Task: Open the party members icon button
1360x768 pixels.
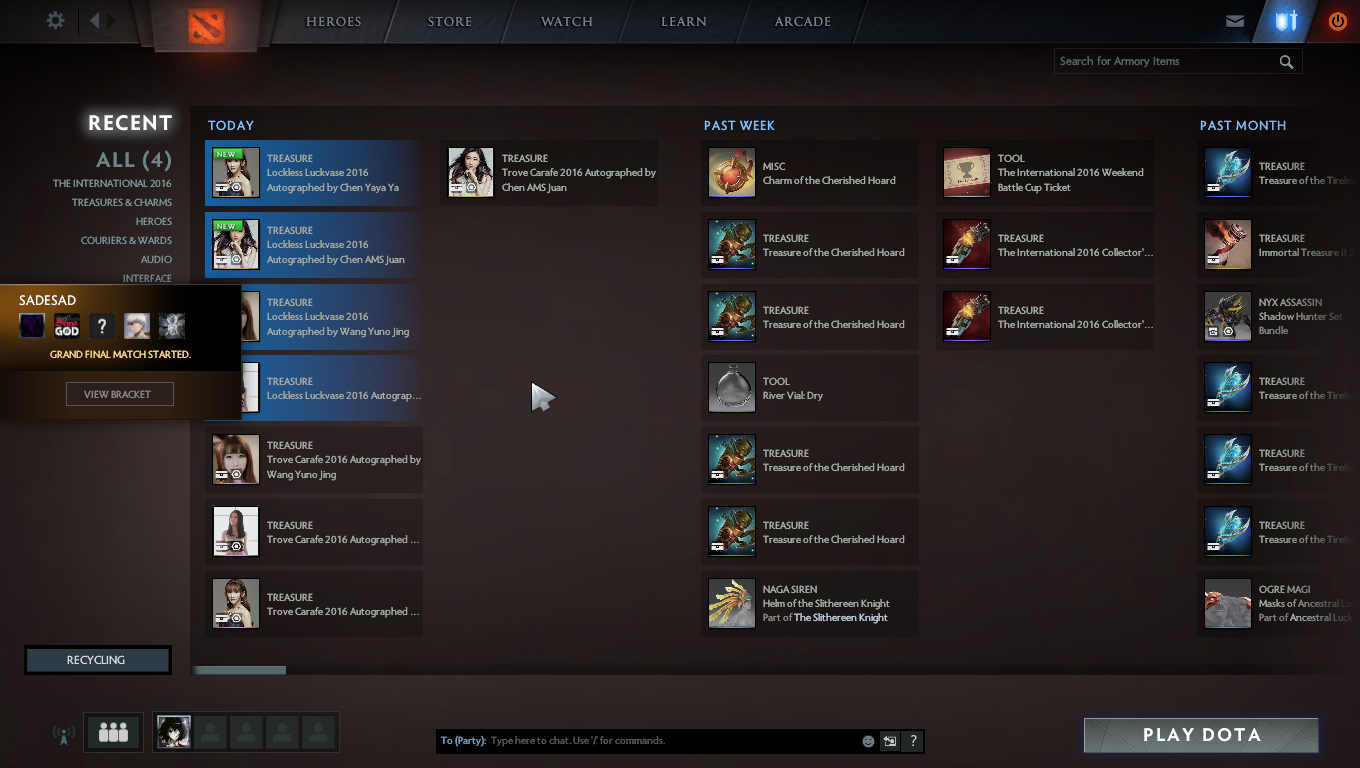Action: [113, 733]
